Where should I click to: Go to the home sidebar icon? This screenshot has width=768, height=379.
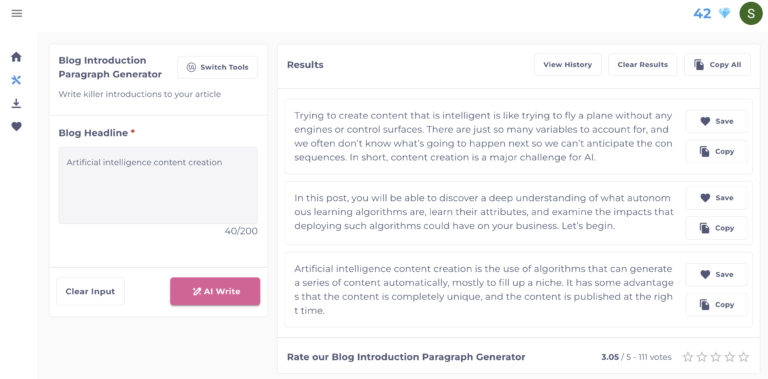click(16, 57)
